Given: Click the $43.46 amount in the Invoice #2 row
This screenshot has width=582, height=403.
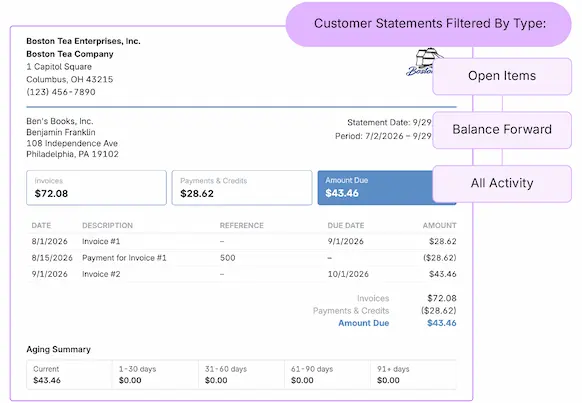Looking at the screenshot, I should click(442, 274).
